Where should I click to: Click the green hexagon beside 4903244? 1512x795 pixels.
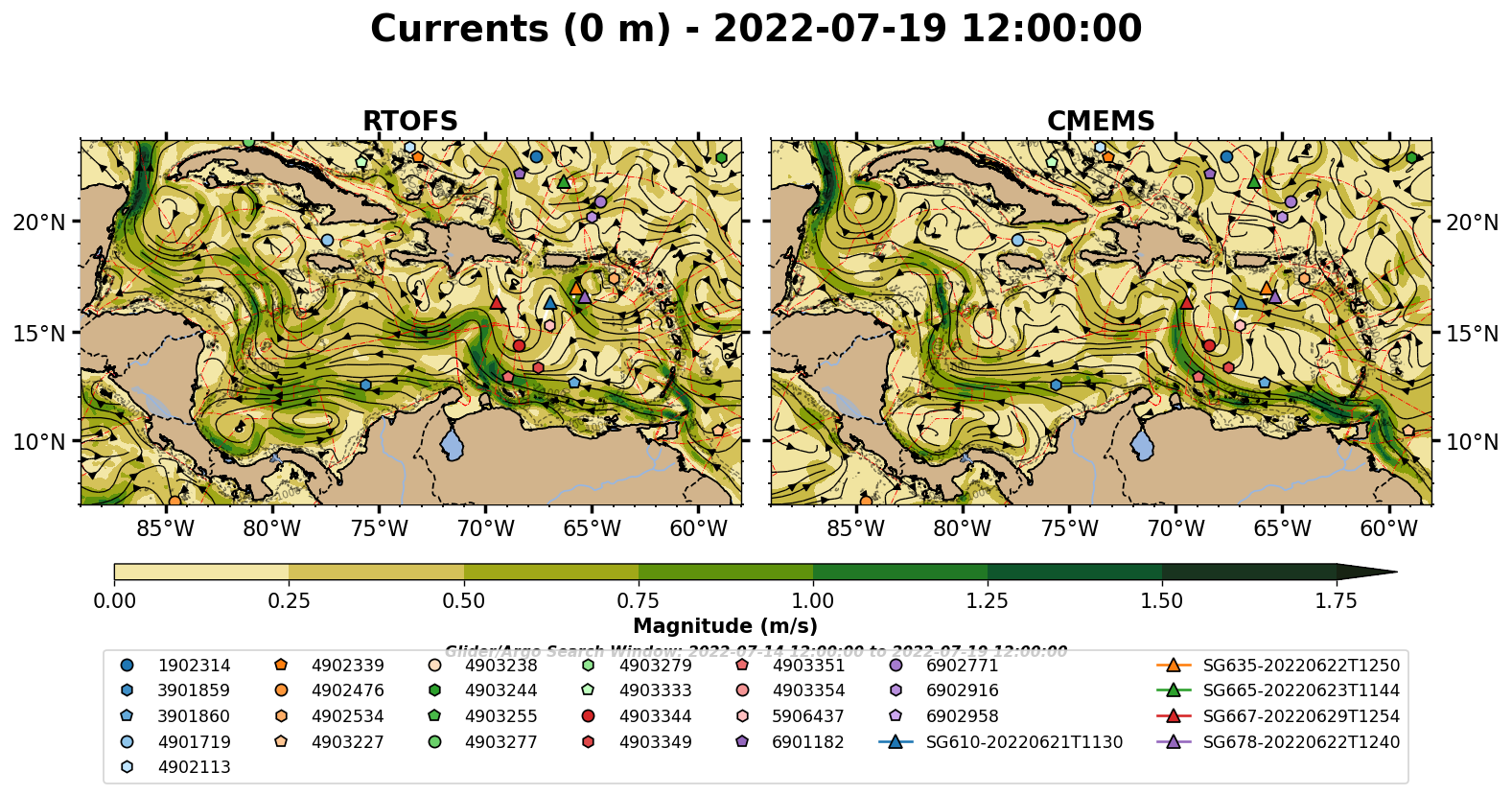[434, 690]
